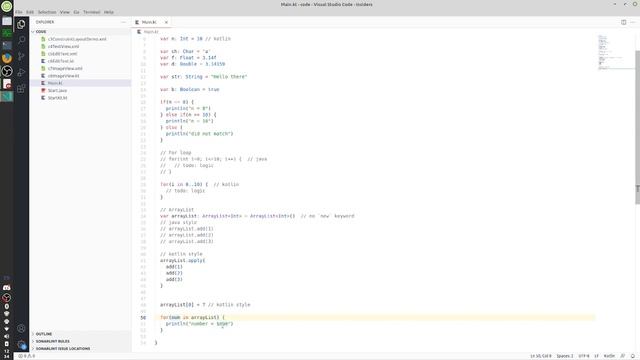Screen dimensions: 640x360
Task: Open the Explorer view in activity bar
Action: pyautogui.click(x=21, y=24)
